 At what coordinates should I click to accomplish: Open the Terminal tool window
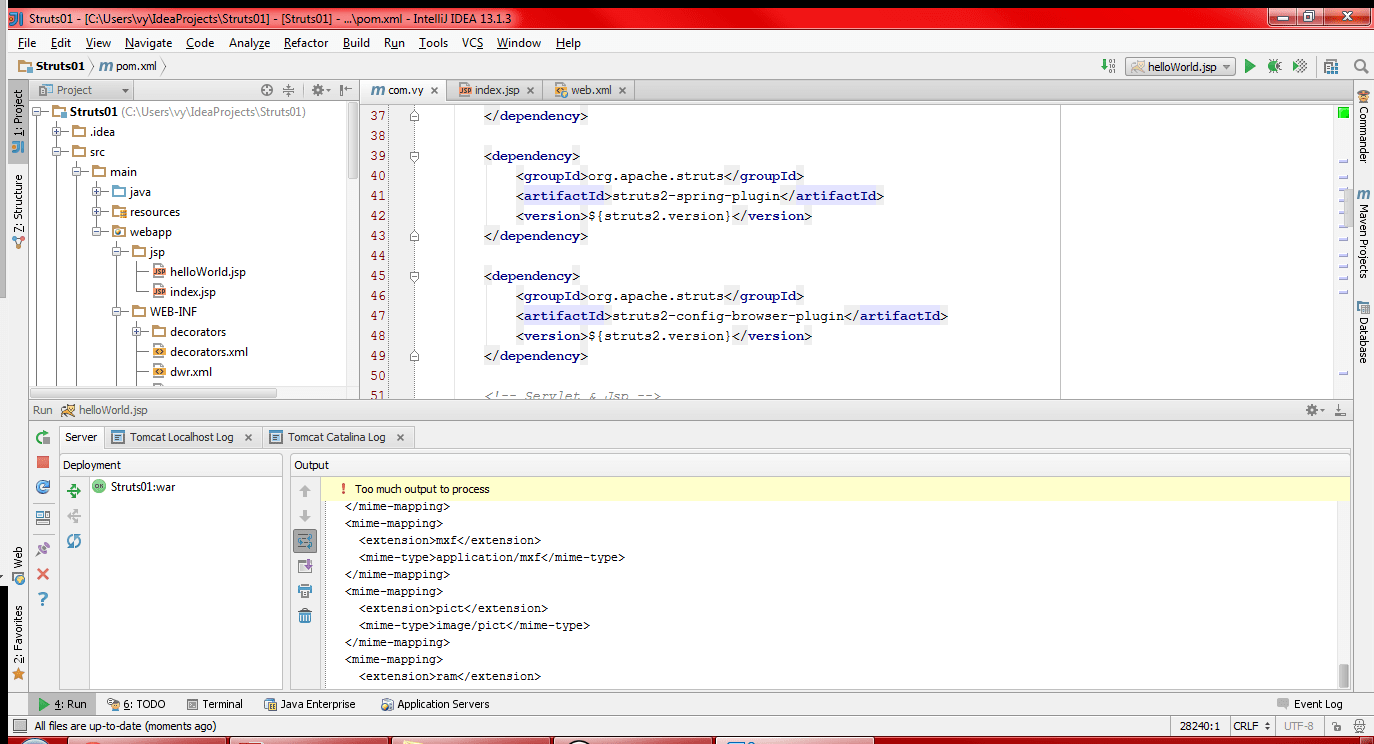pos(215,704)
